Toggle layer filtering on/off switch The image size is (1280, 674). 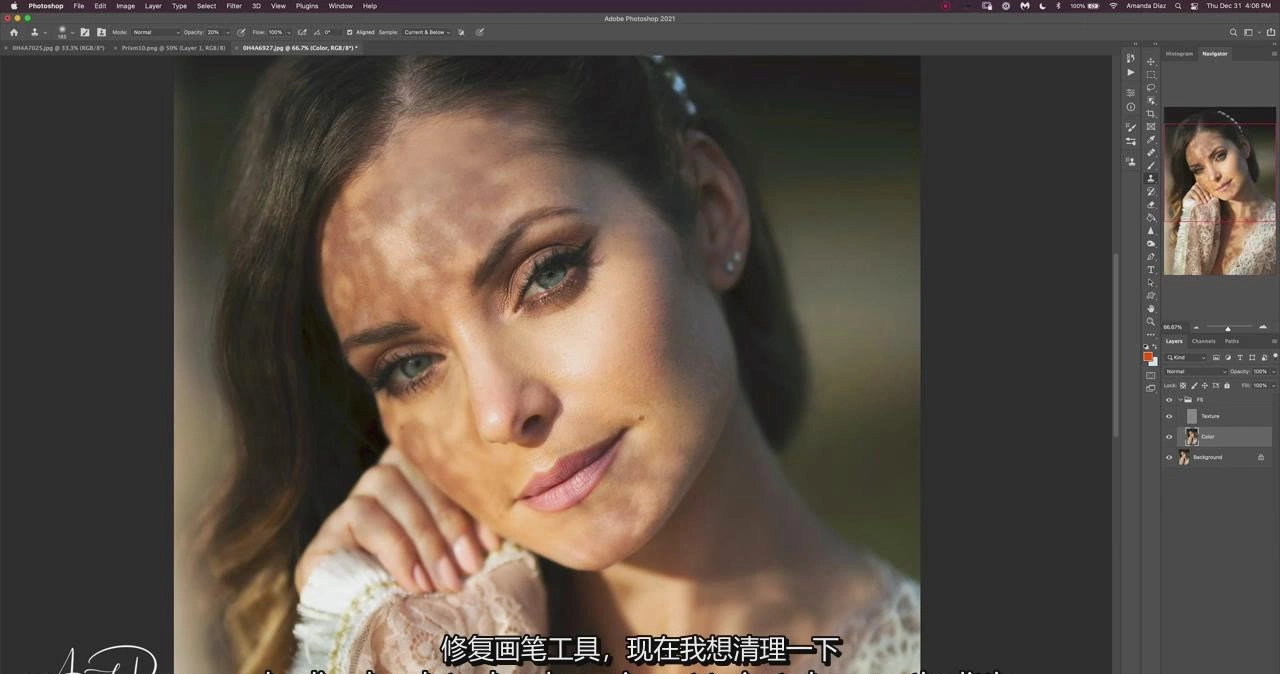1275,356
